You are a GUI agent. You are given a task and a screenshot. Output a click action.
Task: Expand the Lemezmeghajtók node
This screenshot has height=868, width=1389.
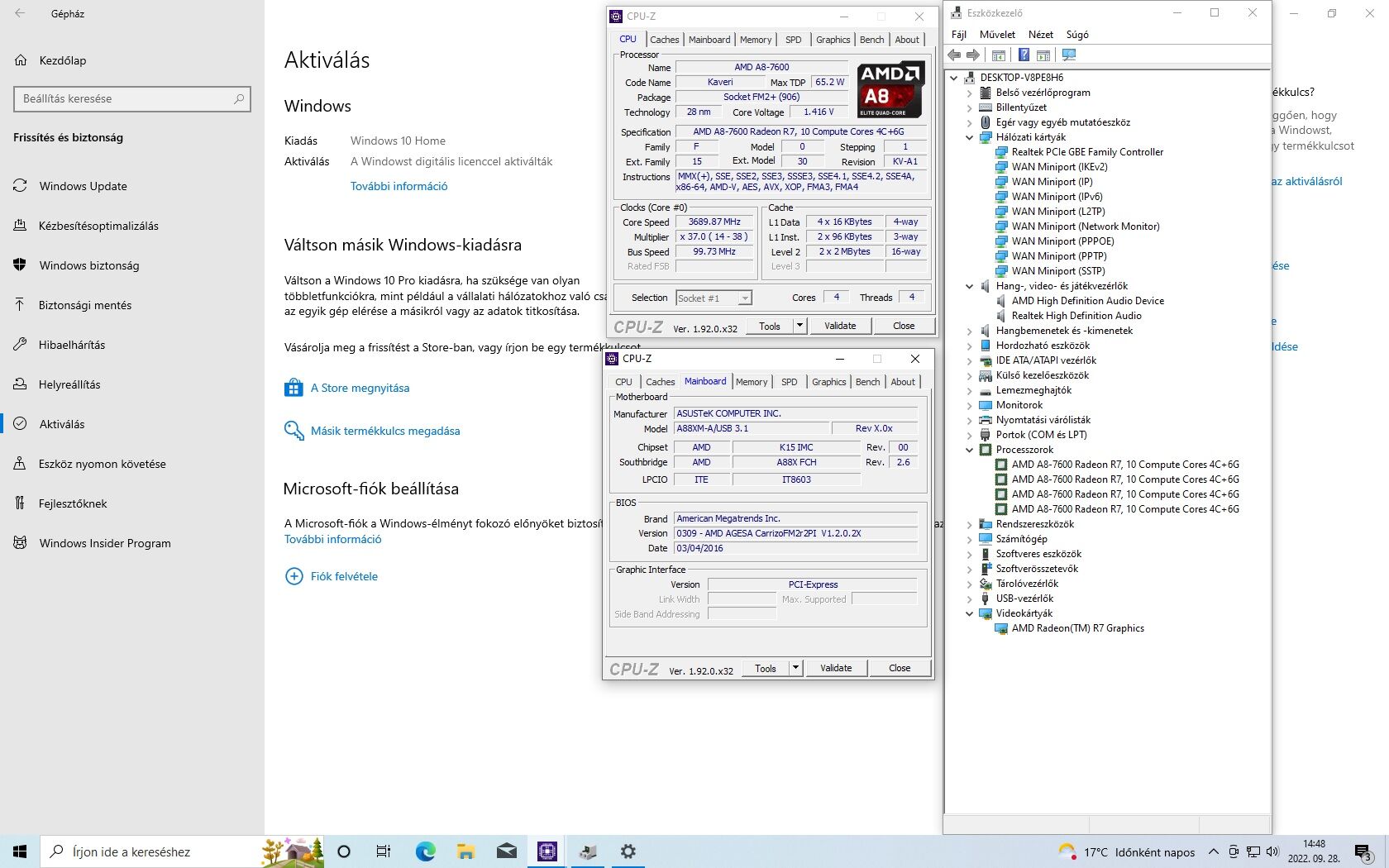tap(970, 390)
